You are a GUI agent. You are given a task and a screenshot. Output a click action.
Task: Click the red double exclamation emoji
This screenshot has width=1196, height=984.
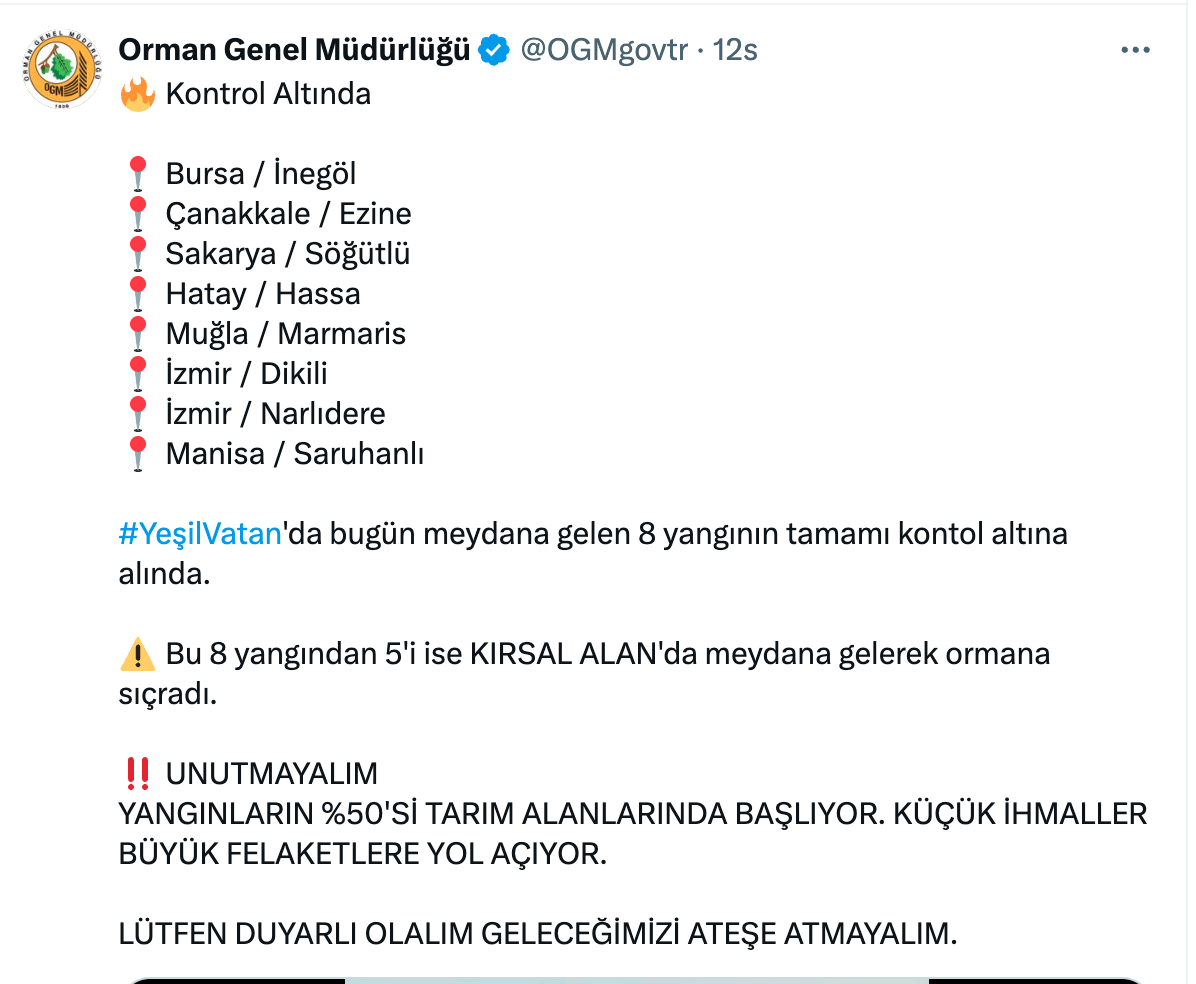(138, 773)
